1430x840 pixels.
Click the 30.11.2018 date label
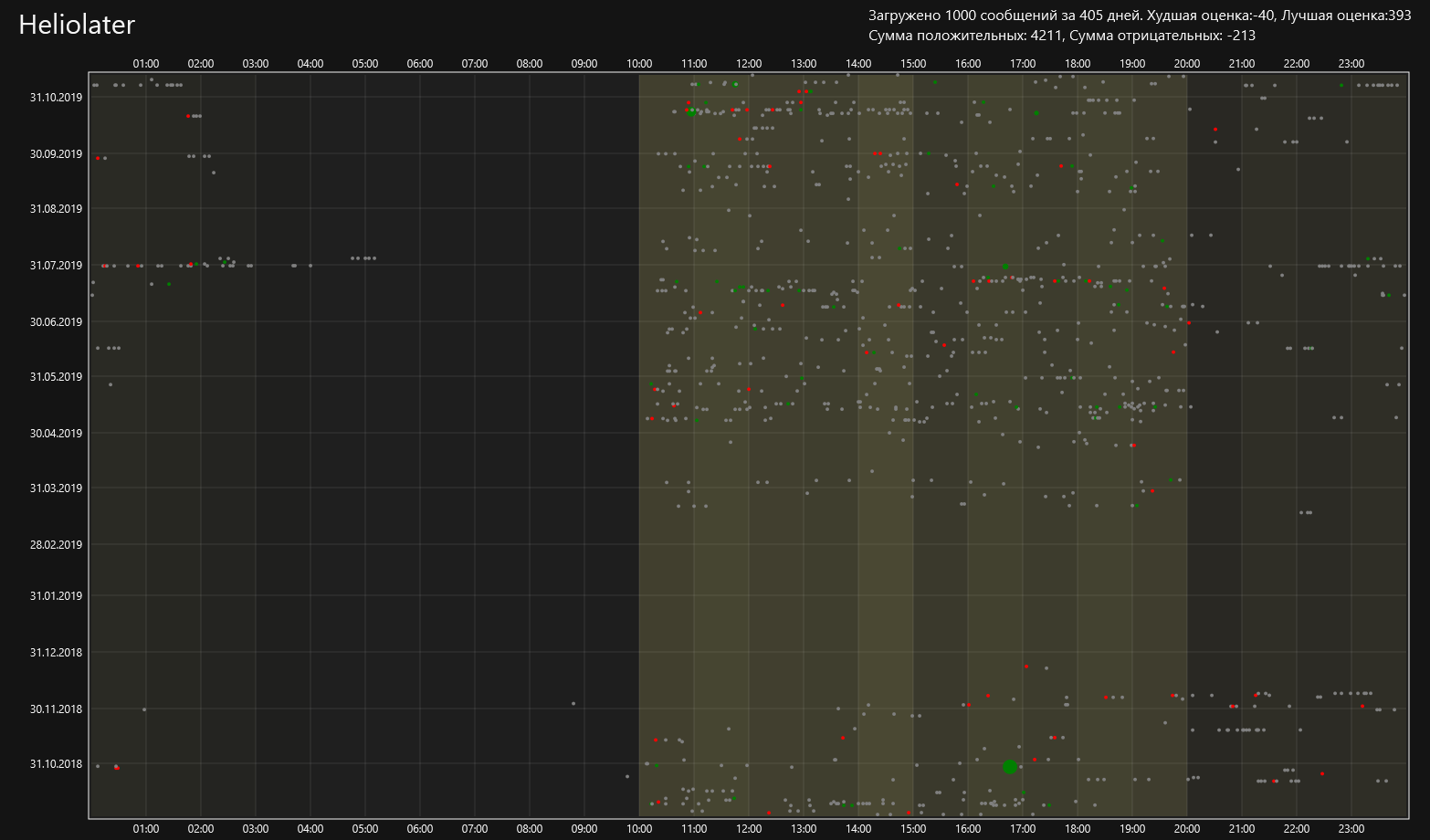[56, 709]
